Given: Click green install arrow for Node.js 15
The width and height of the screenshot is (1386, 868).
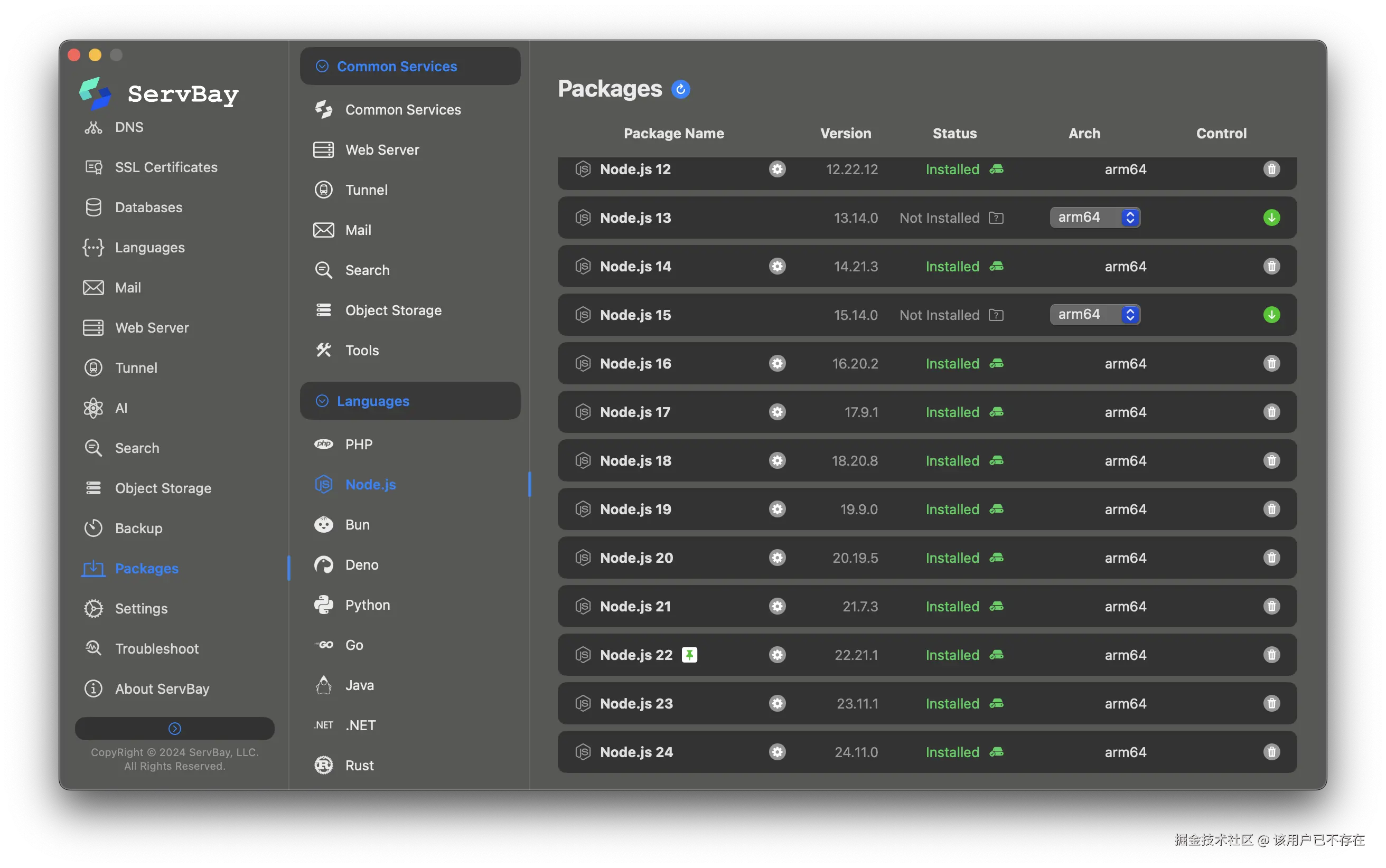Looking at the screenshot, I should tap(1271, 315).
